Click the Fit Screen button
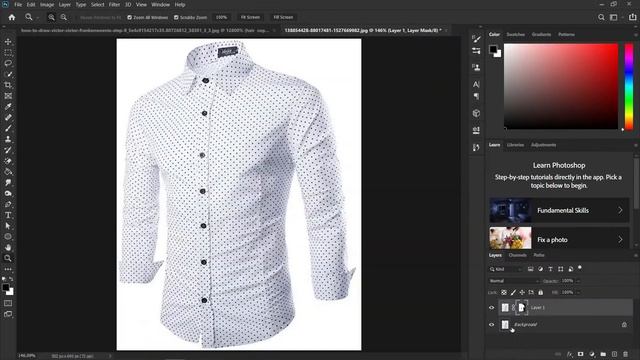This screenshot has width=640, height=360. click(250, 17)
